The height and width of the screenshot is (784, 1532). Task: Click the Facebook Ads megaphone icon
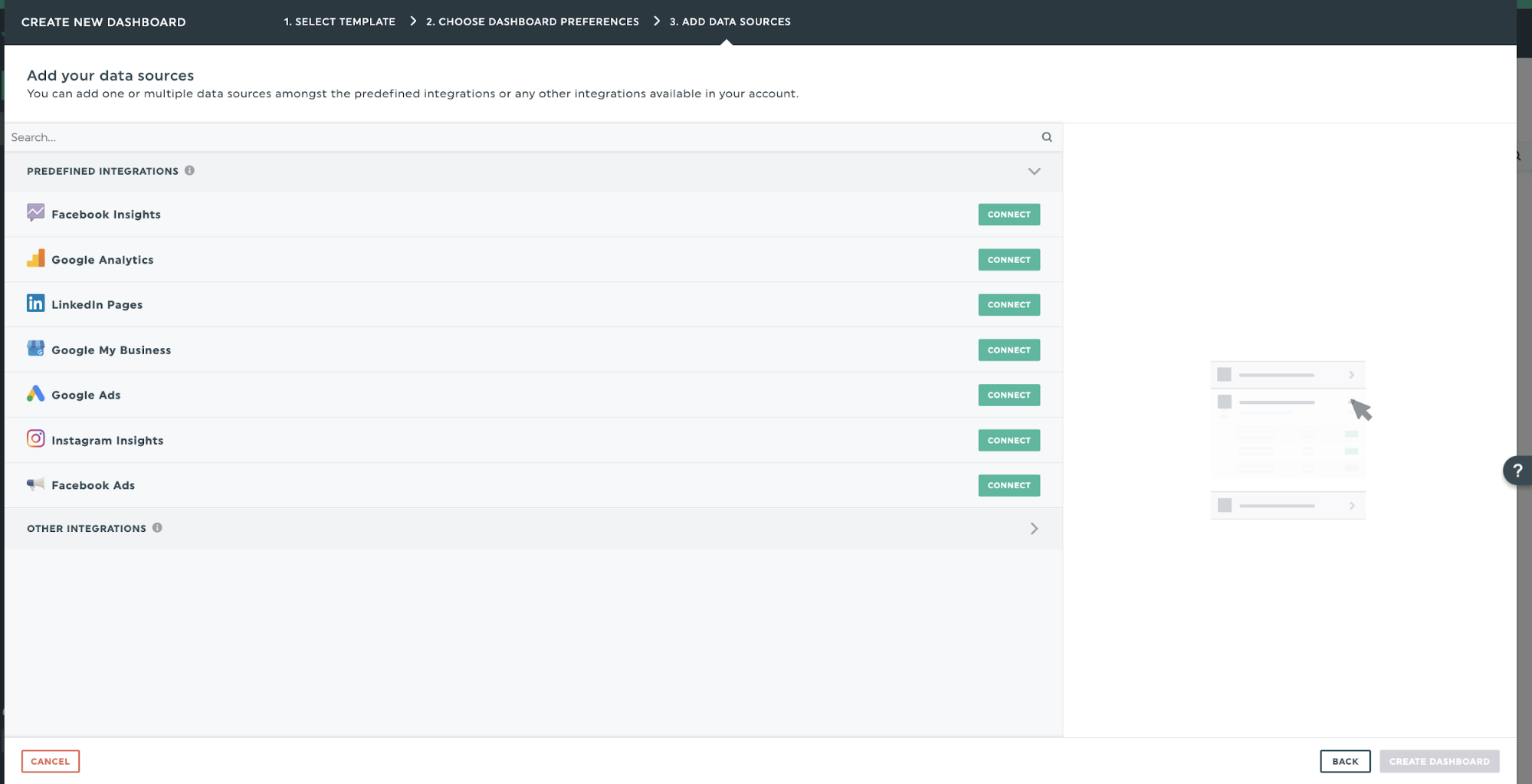click(35, 484)
